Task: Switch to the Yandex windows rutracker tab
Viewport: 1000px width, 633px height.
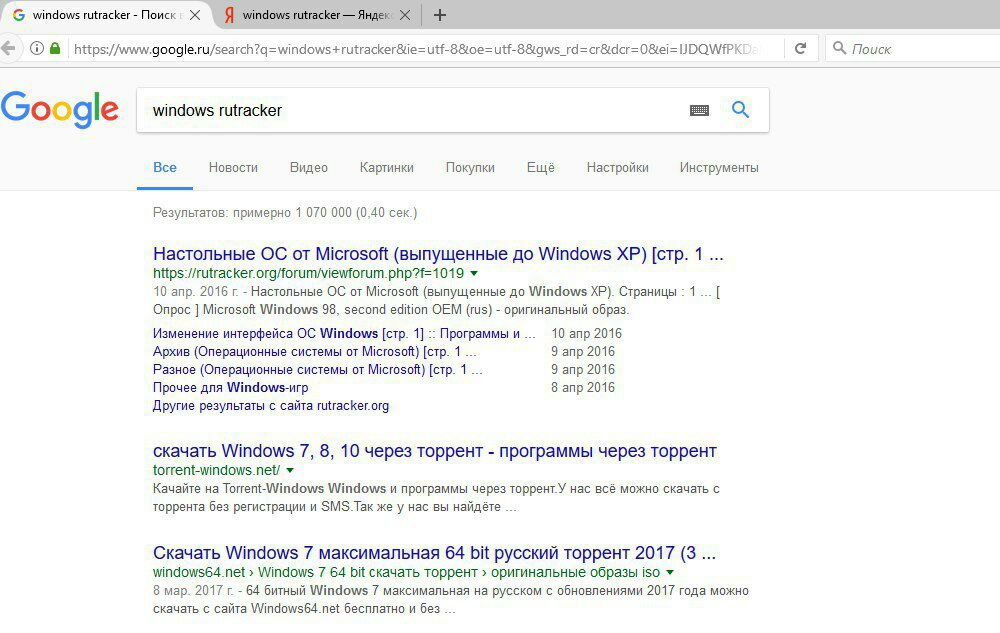Action: (317, 15)
